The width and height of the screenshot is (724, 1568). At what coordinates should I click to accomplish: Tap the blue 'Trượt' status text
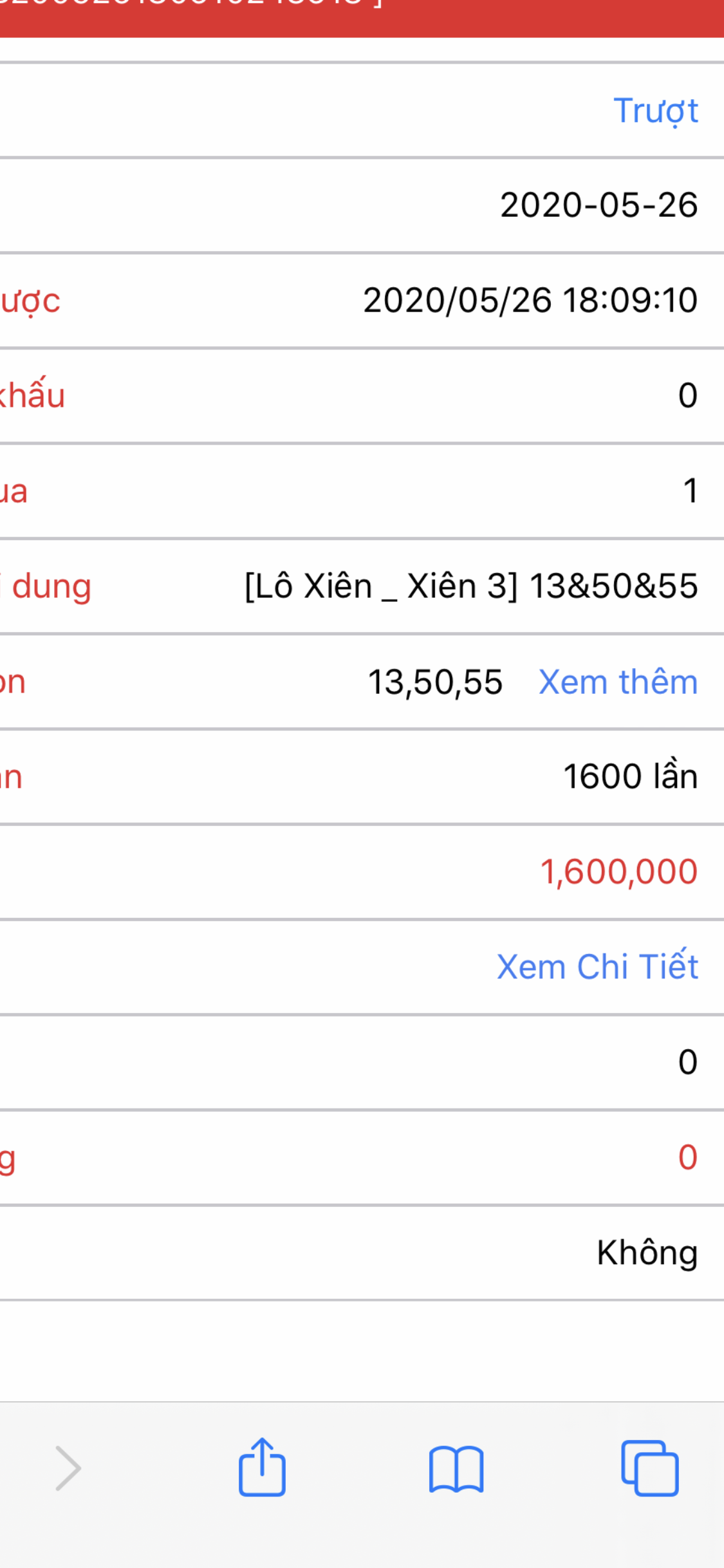(x=655, y=111)
